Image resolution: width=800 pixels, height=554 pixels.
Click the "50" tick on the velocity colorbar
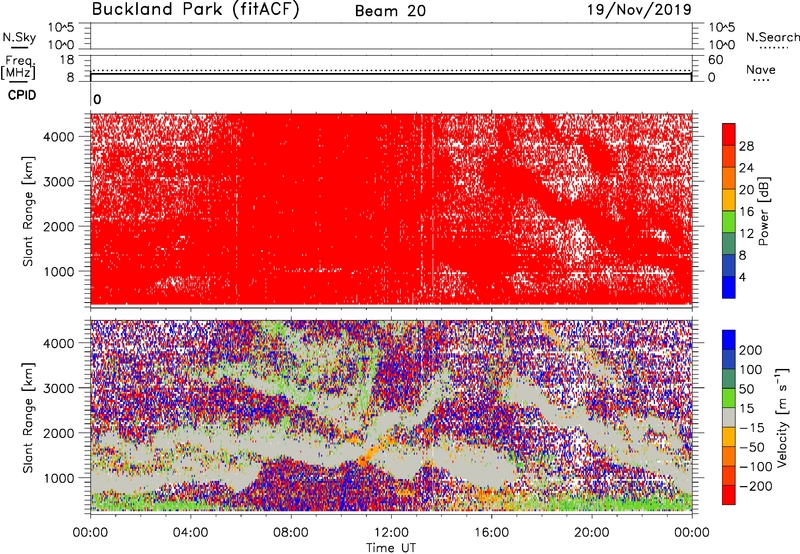pyautogui.click(x=746, y=389)
